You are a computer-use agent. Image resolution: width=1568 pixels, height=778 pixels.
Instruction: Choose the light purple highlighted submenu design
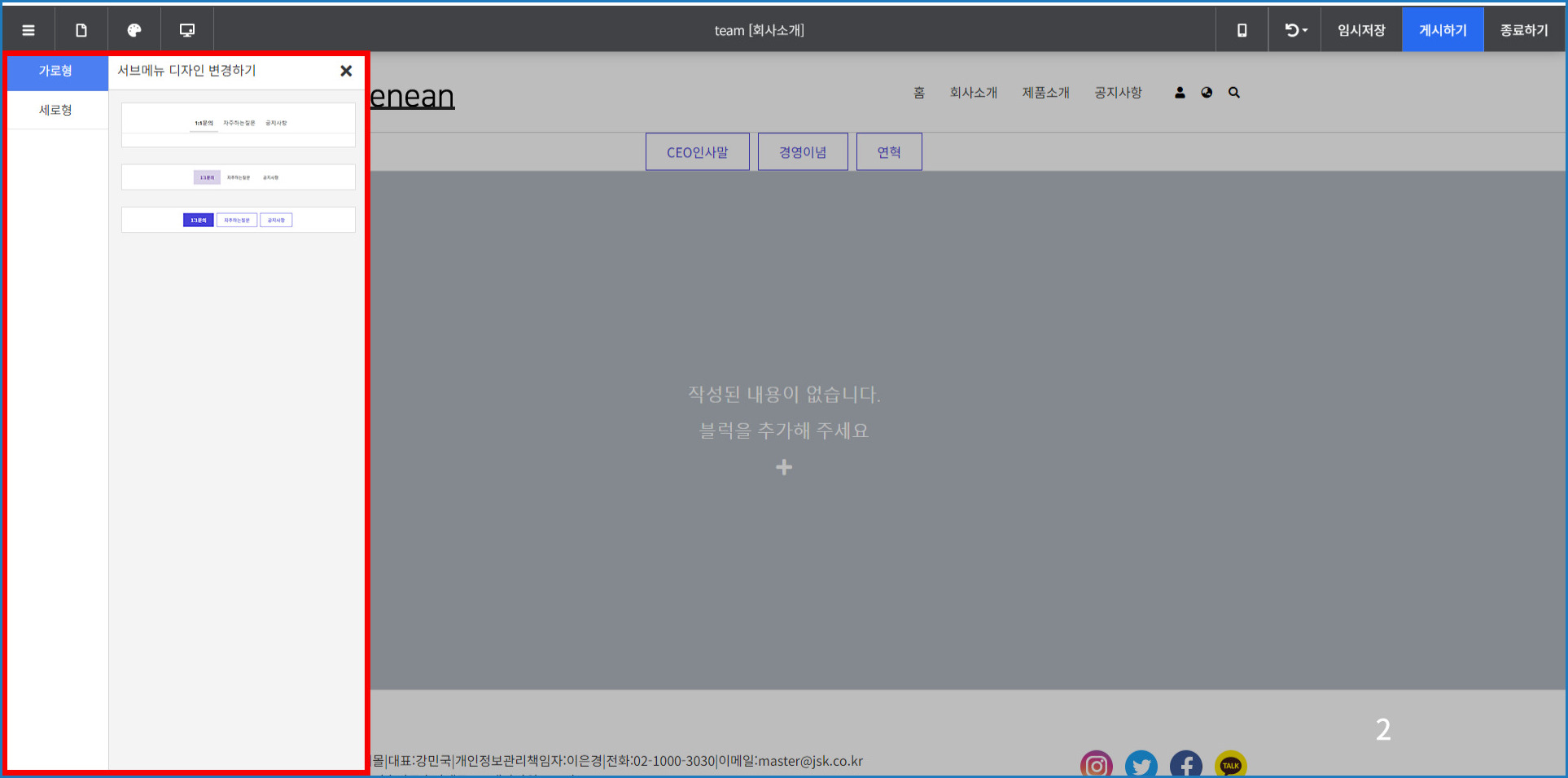point(239,177)
